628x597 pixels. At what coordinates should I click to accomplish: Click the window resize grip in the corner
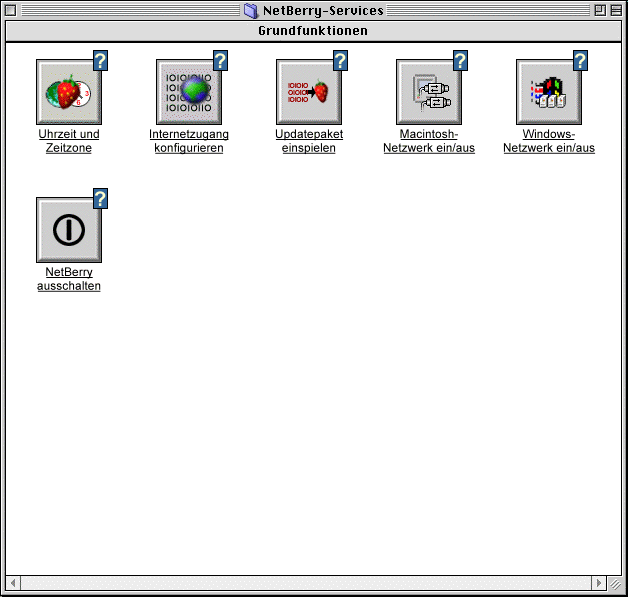coord(615,583)
